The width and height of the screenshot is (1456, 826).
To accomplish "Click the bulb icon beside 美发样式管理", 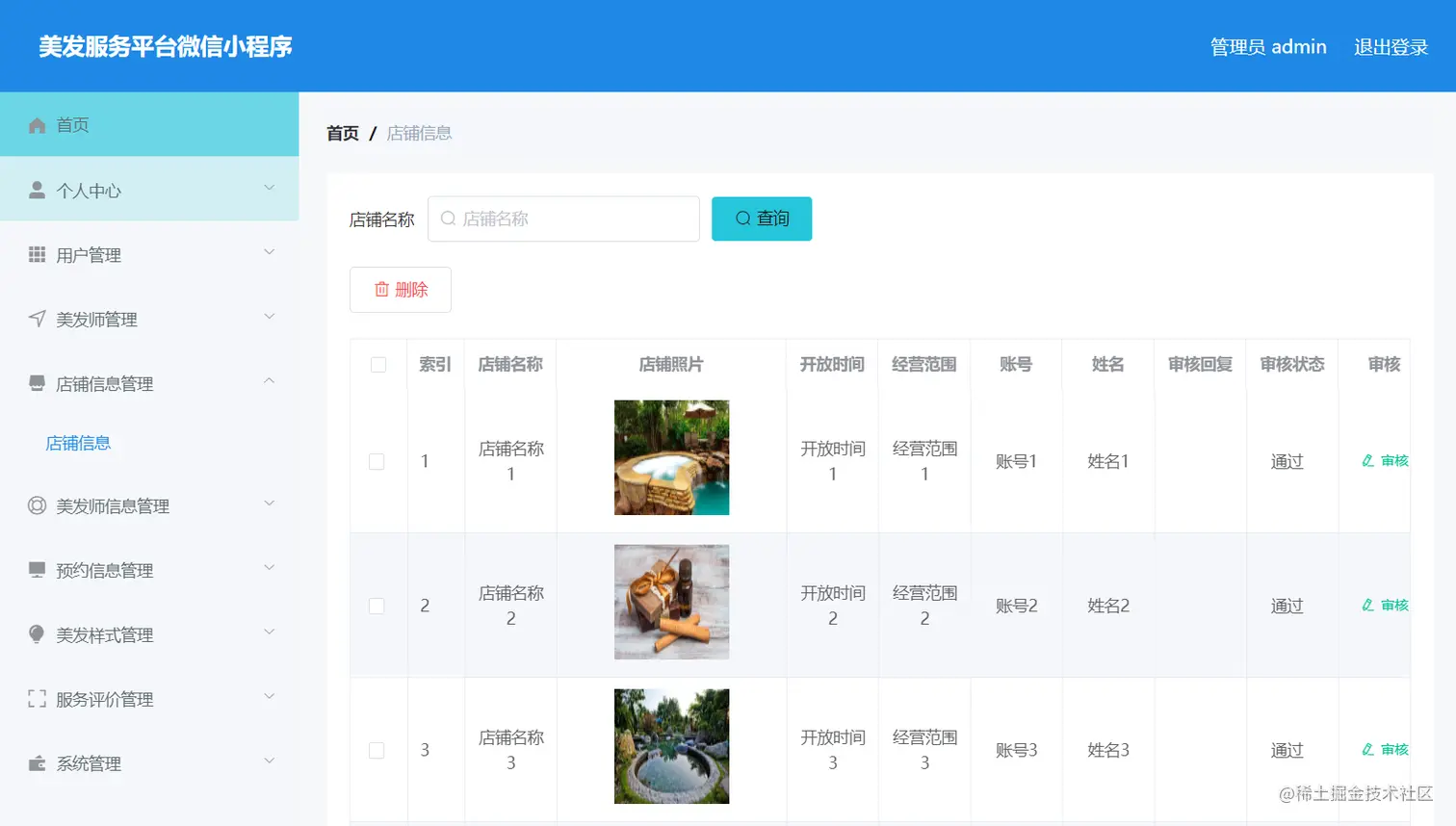I will coord(37,633).
